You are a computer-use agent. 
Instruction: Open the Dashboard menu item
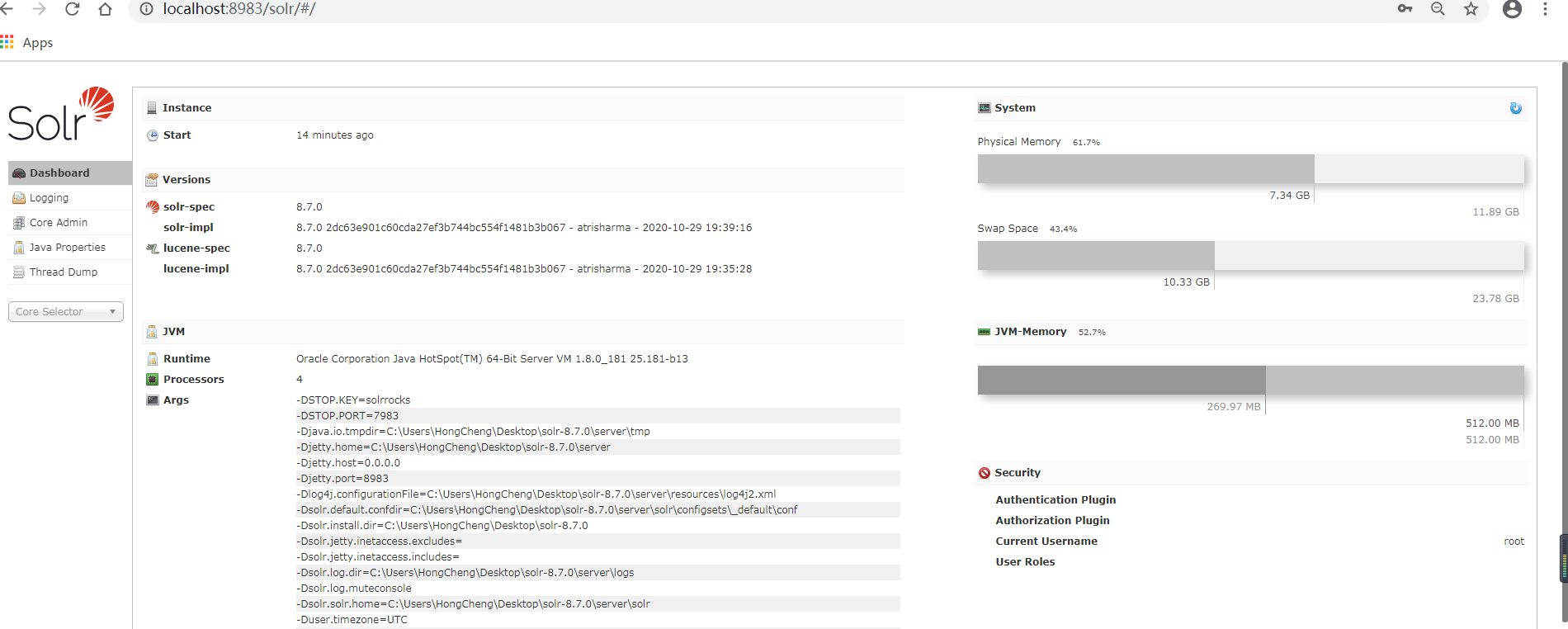[70, 173]
